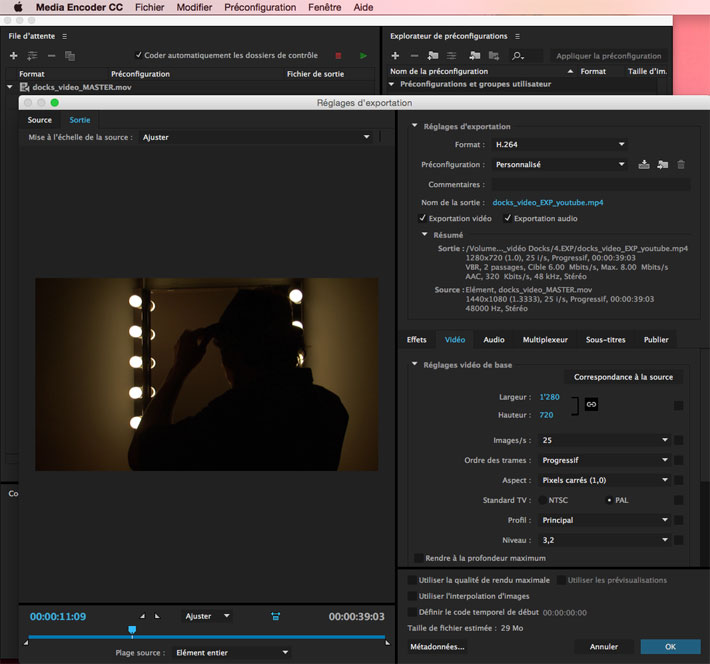The width and height of the screenshot is (710, 664).
Task: Open the Préconfiguration Personnalisé dropdown
Action: 560,164
